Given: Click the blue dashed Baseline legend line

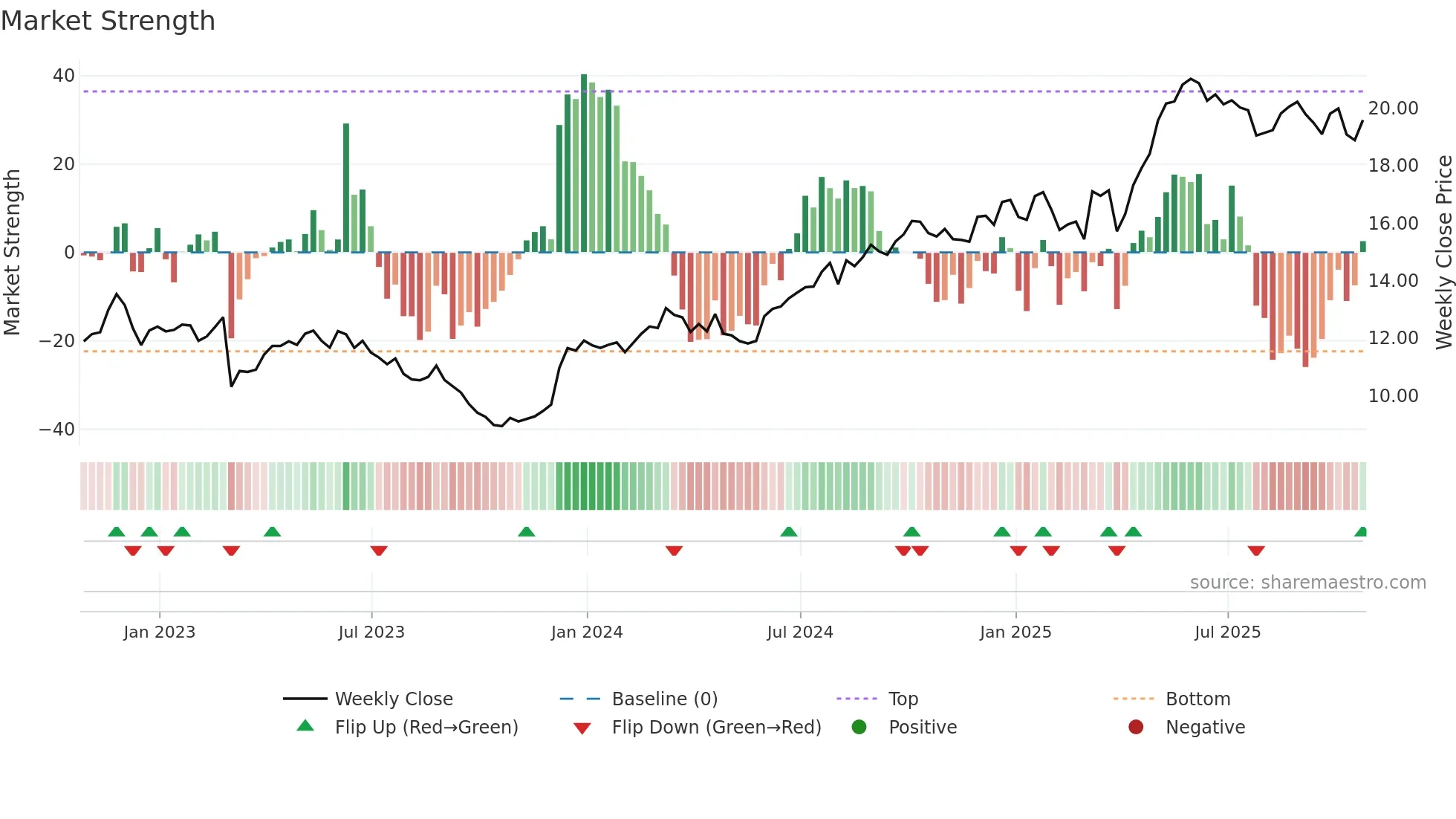Looking at the screenshot, I should (x=579, y=699).
